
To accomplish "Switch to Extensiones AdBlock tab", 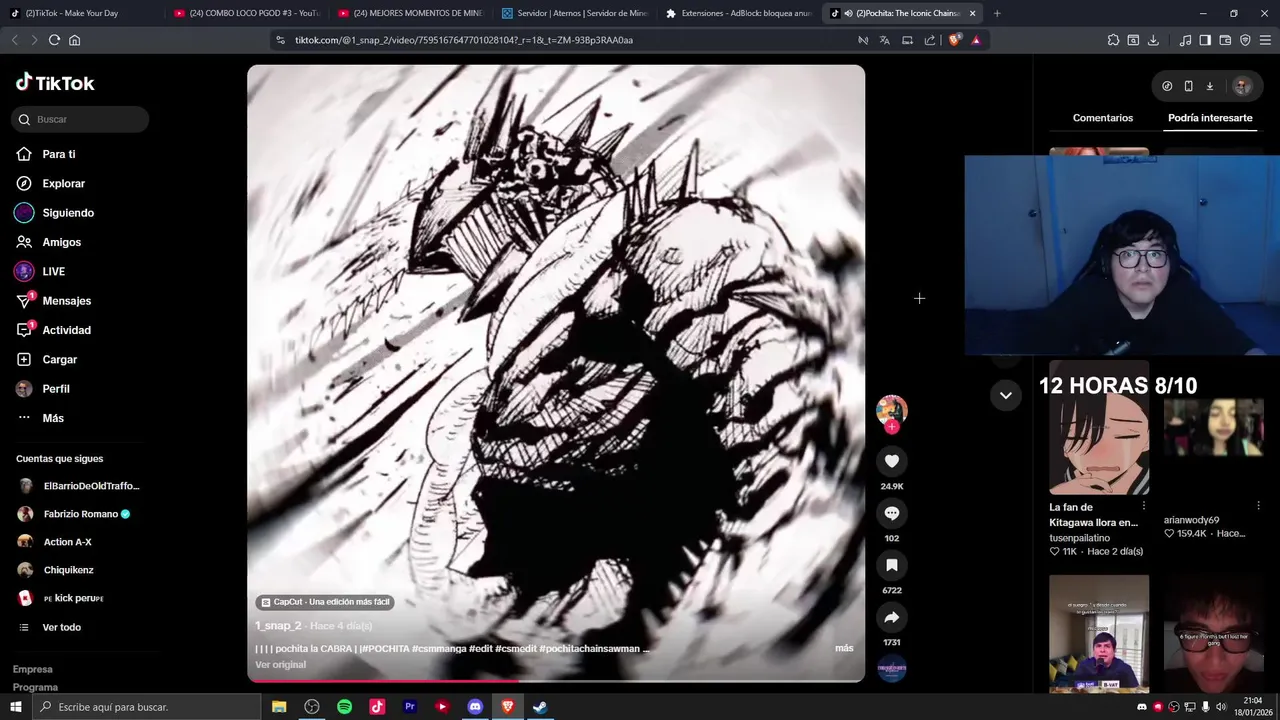I will (738, 13).
